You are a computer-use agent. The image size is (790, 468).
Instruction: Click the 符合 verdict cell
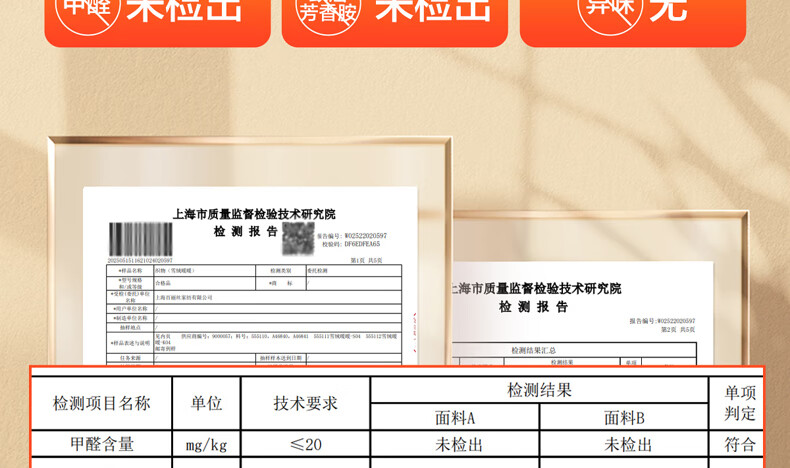click(x=740, y=444)
